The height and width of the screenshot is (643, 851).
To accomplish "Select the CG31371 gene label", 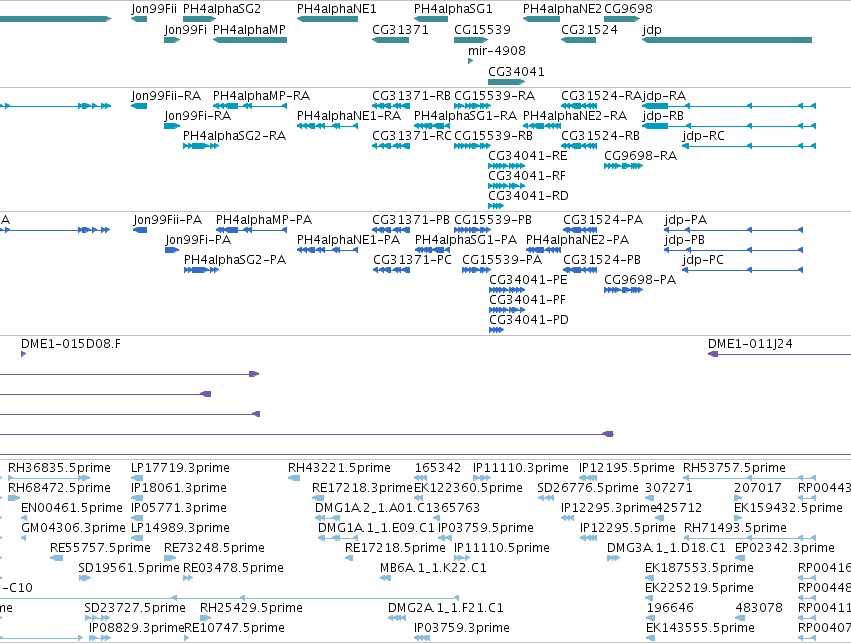I will [401, 30].
